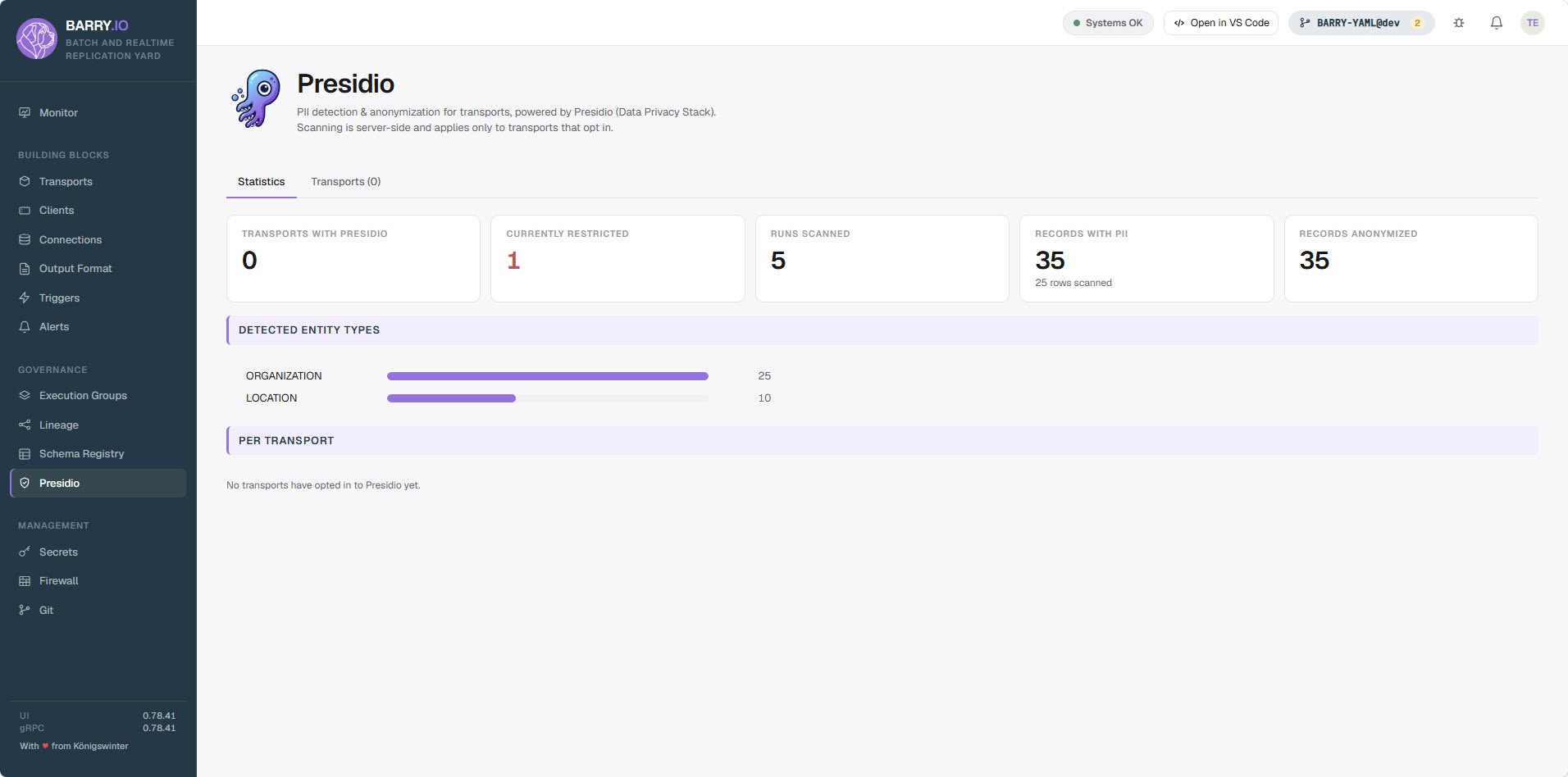Image resolution: width=1568 pixels, height=777 pixels.
Task: Click the BARRY.IO logo icon
Action: point(37,39)
